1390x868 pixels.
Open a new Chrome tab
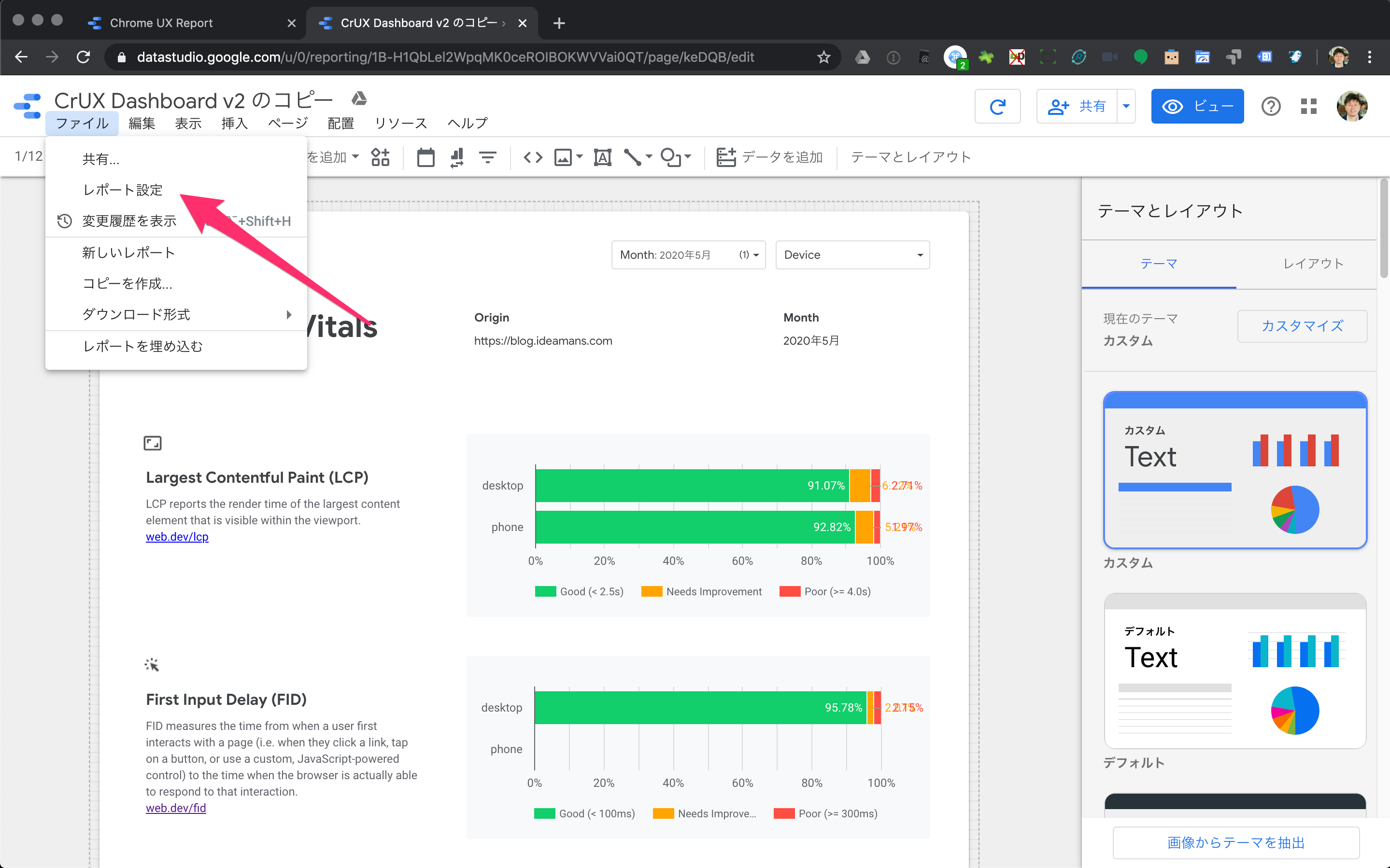coord(559,23)
